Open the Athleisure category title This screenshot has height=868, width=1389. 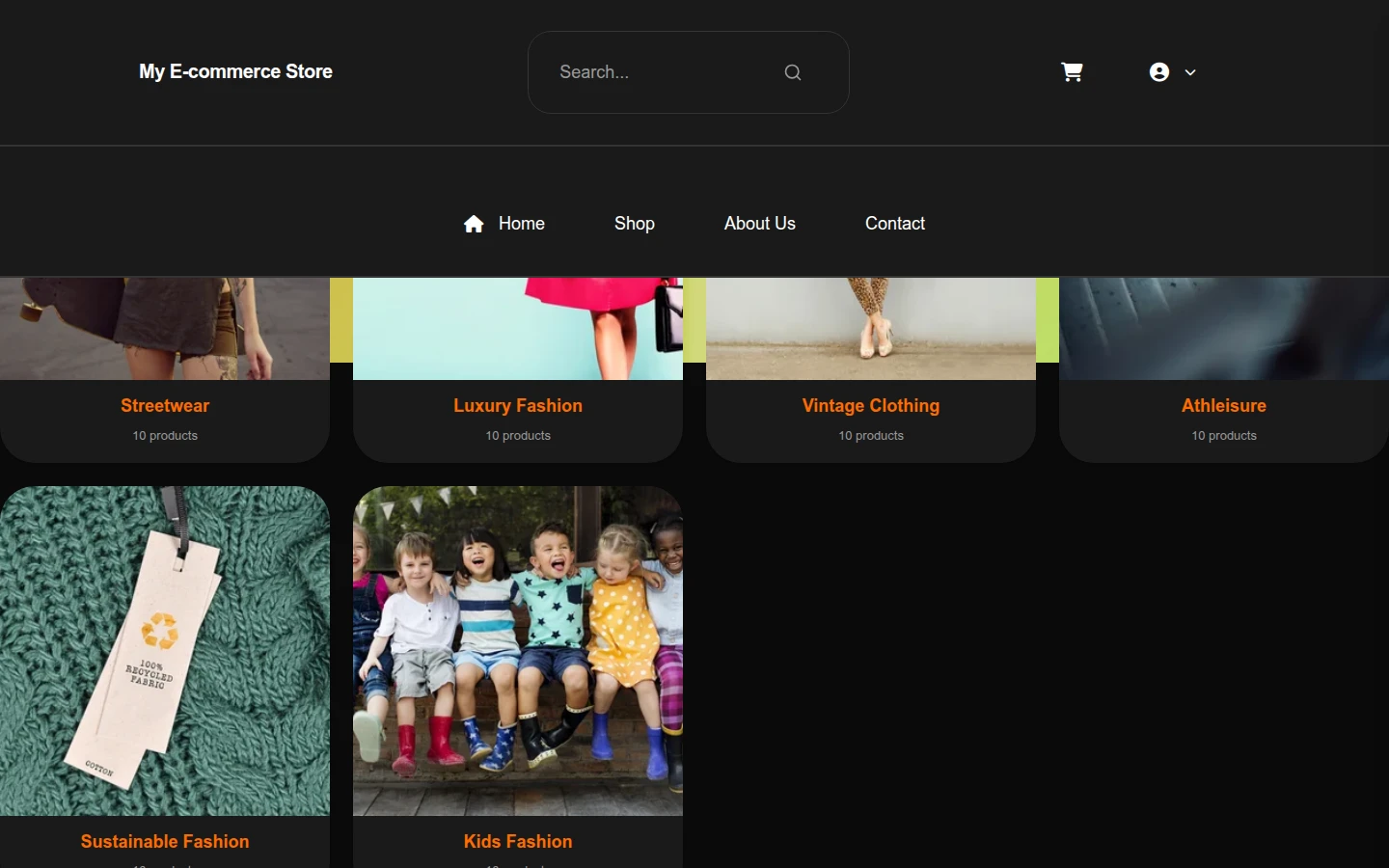tap(1224, 406)
